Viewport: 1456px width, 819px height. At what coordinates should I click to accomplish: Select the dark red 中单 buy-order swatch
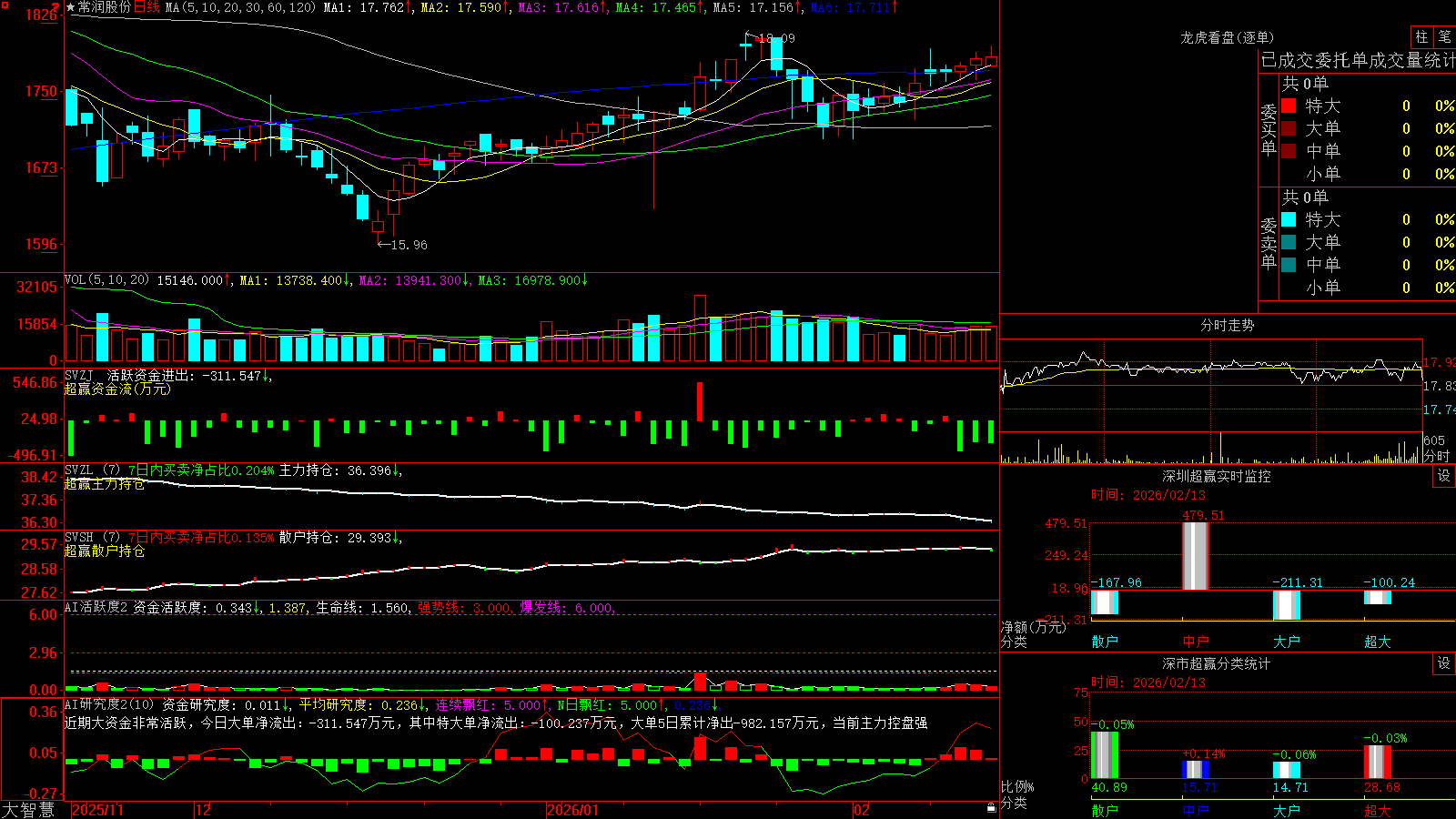click(1289, 151)
